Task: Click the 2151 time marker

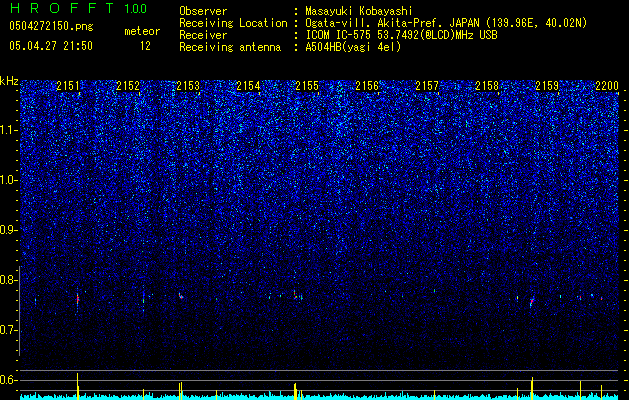Action: [68, 86]
